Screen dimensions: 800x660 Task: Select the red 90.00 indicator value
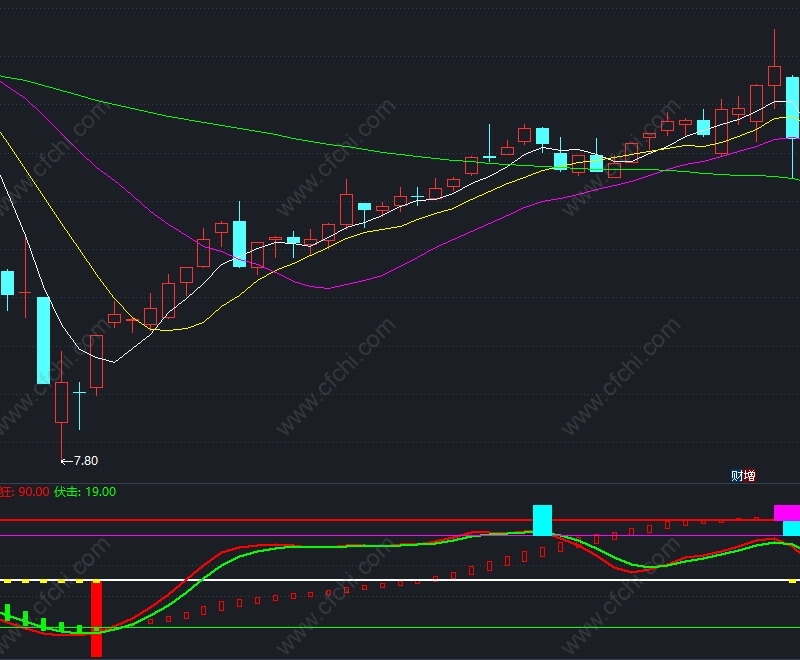34,492
